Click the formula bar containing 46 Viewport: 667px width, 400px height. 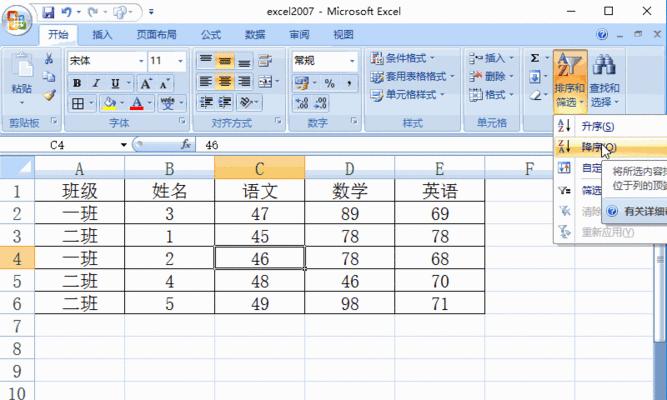[374, 146]
